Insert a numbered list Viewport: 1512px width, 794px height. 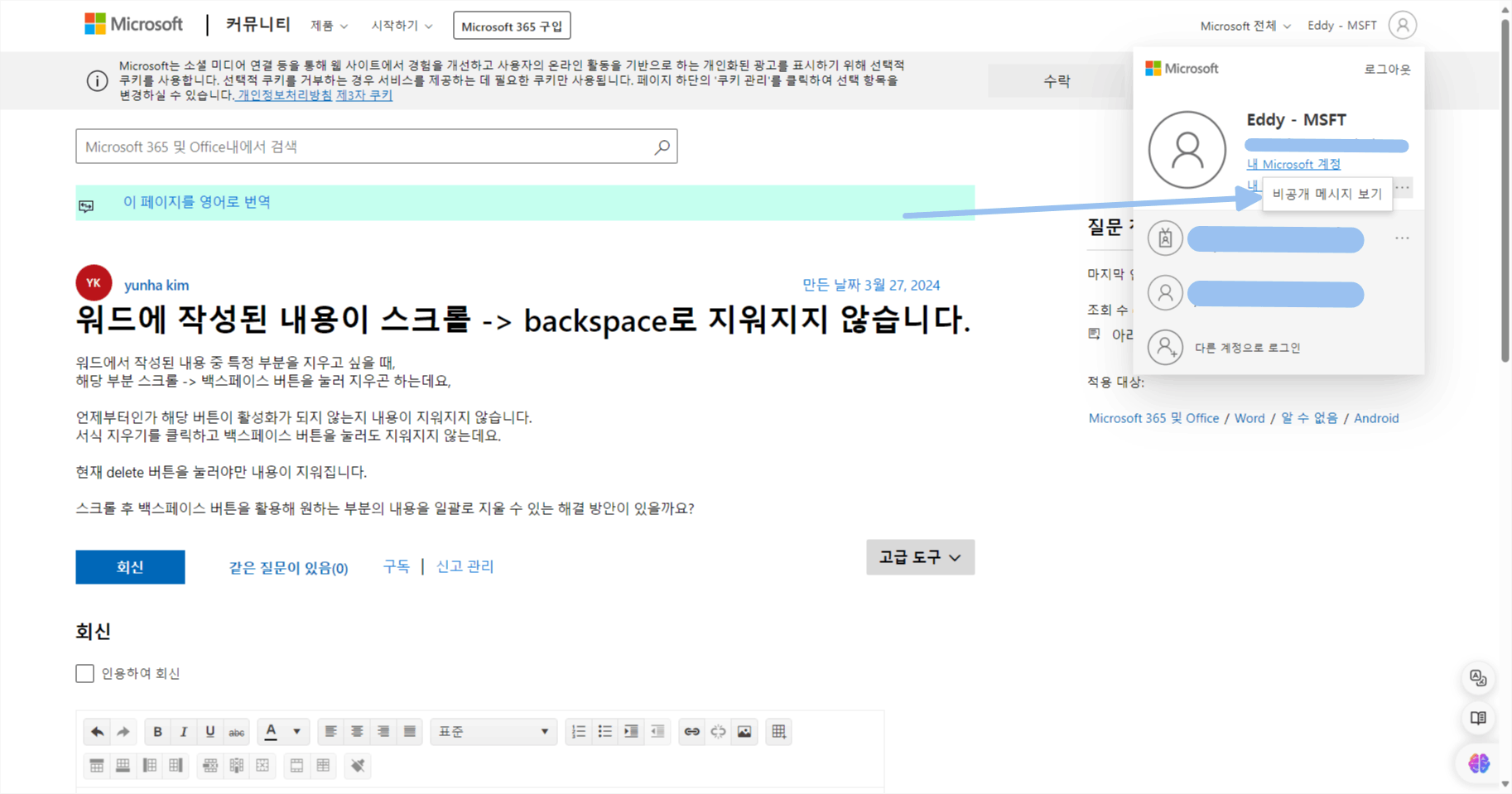tap(579, 732)
